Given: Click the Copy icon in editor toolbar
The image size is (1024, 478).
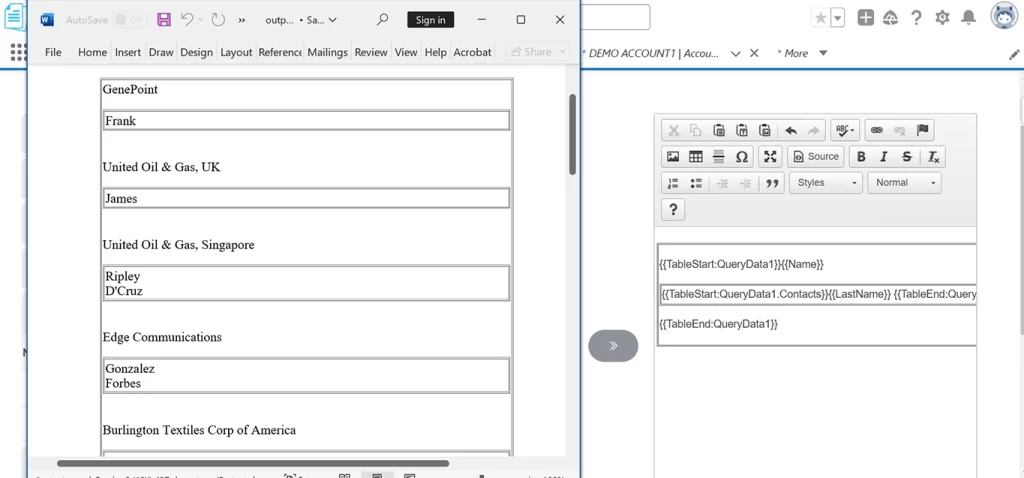Looking at the screenshot, I should pos(696,130).
